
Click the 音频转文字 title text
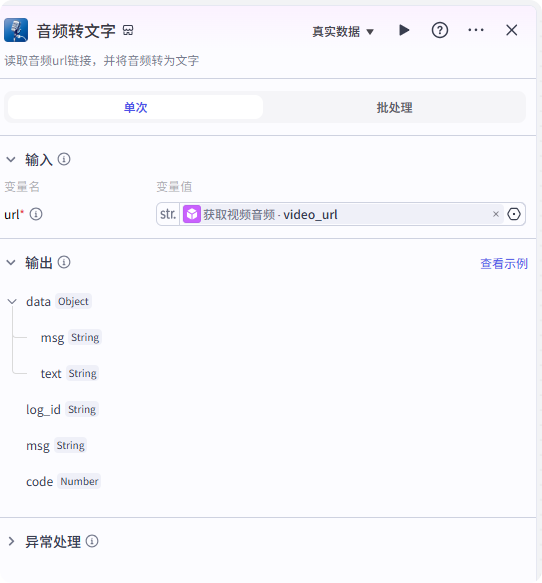click(x=76, y=31)
